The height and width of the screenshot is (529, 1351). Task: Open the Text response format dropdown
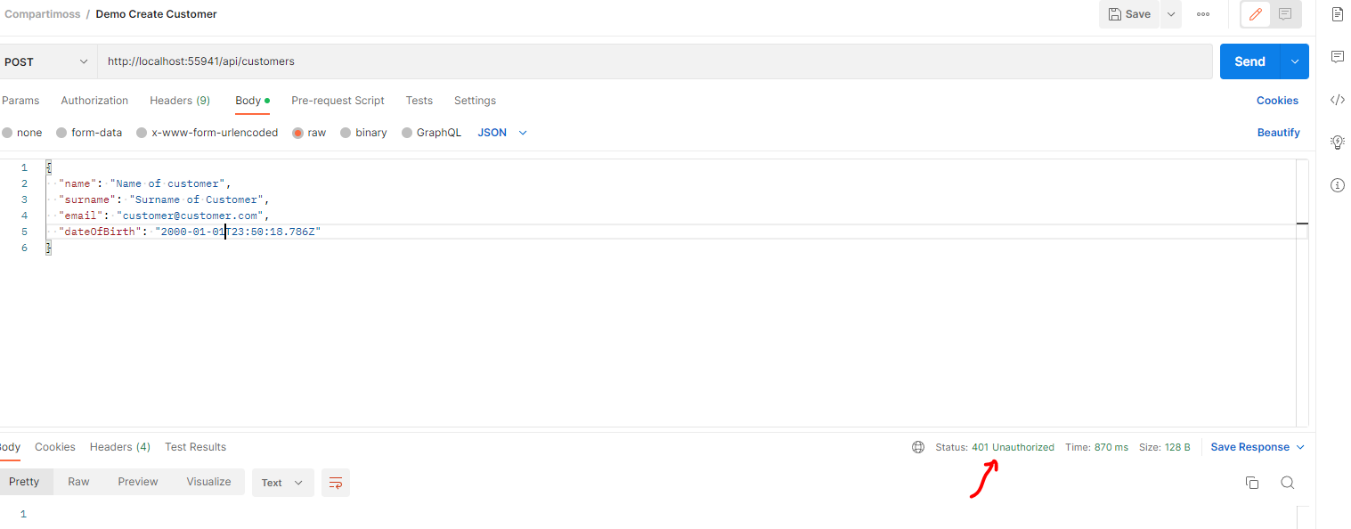282,483
